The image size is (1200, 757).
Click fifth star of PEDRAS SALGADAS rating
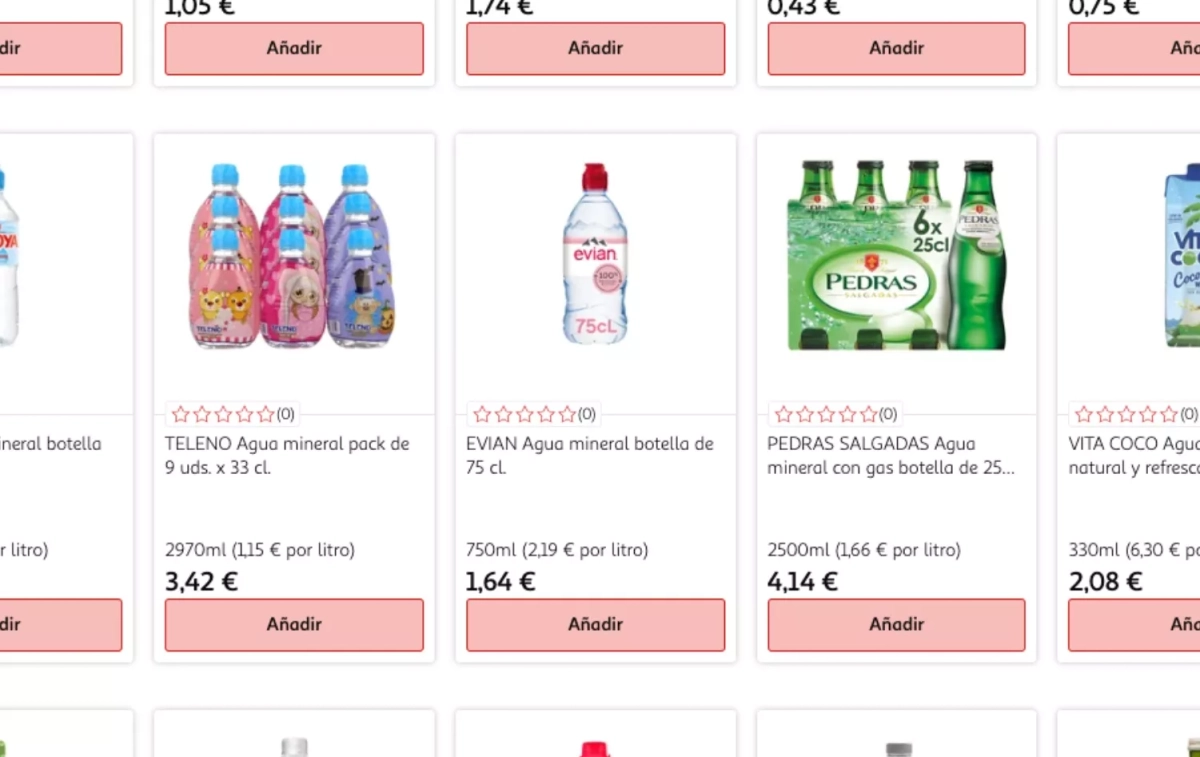(x=868, y=414)
